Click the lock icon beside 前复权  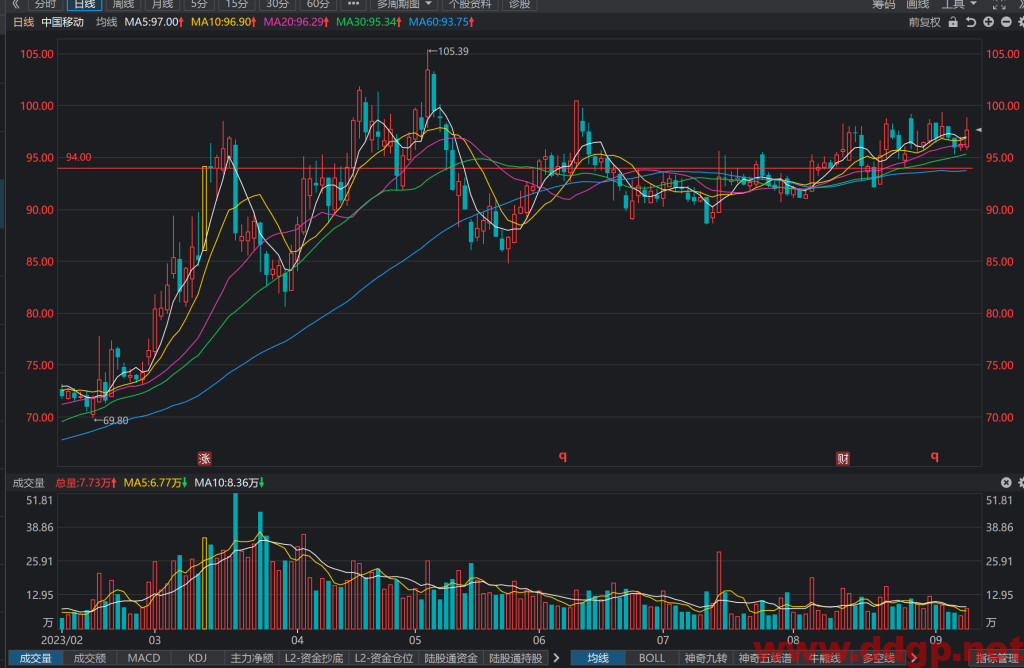(x=953, y=22)
